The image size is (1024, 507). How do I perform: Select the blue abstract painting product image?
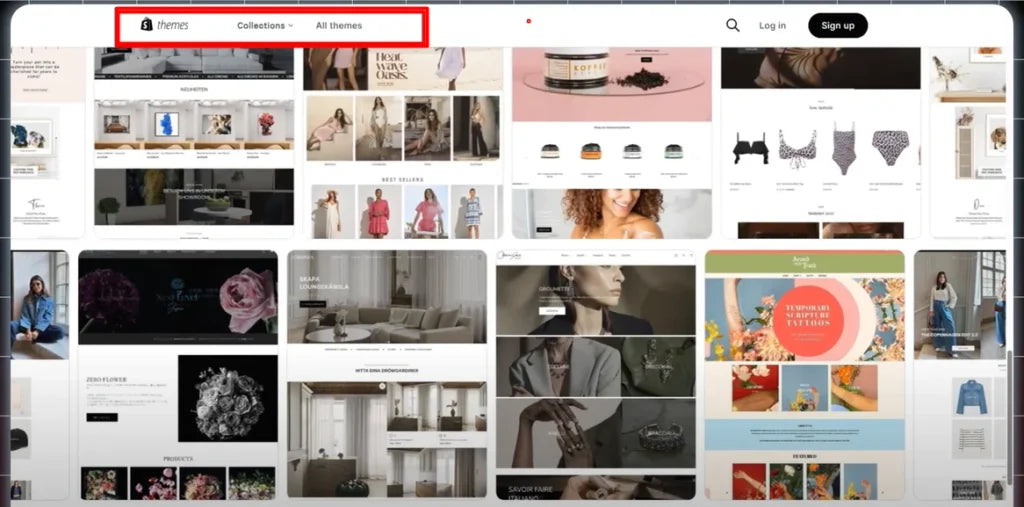(x=167, y=124)
